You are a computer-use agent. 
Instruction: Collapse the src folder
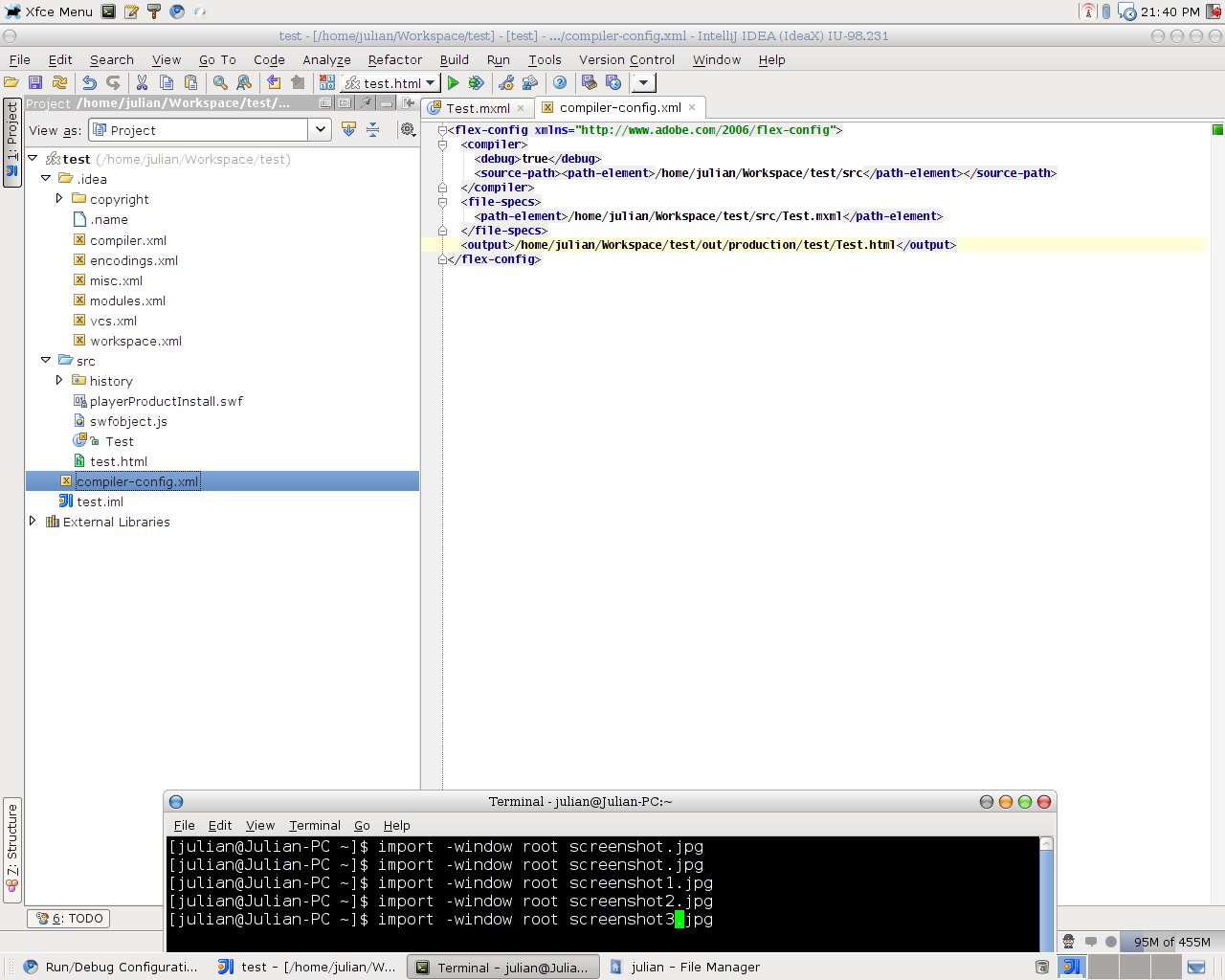tap(46, 360)
